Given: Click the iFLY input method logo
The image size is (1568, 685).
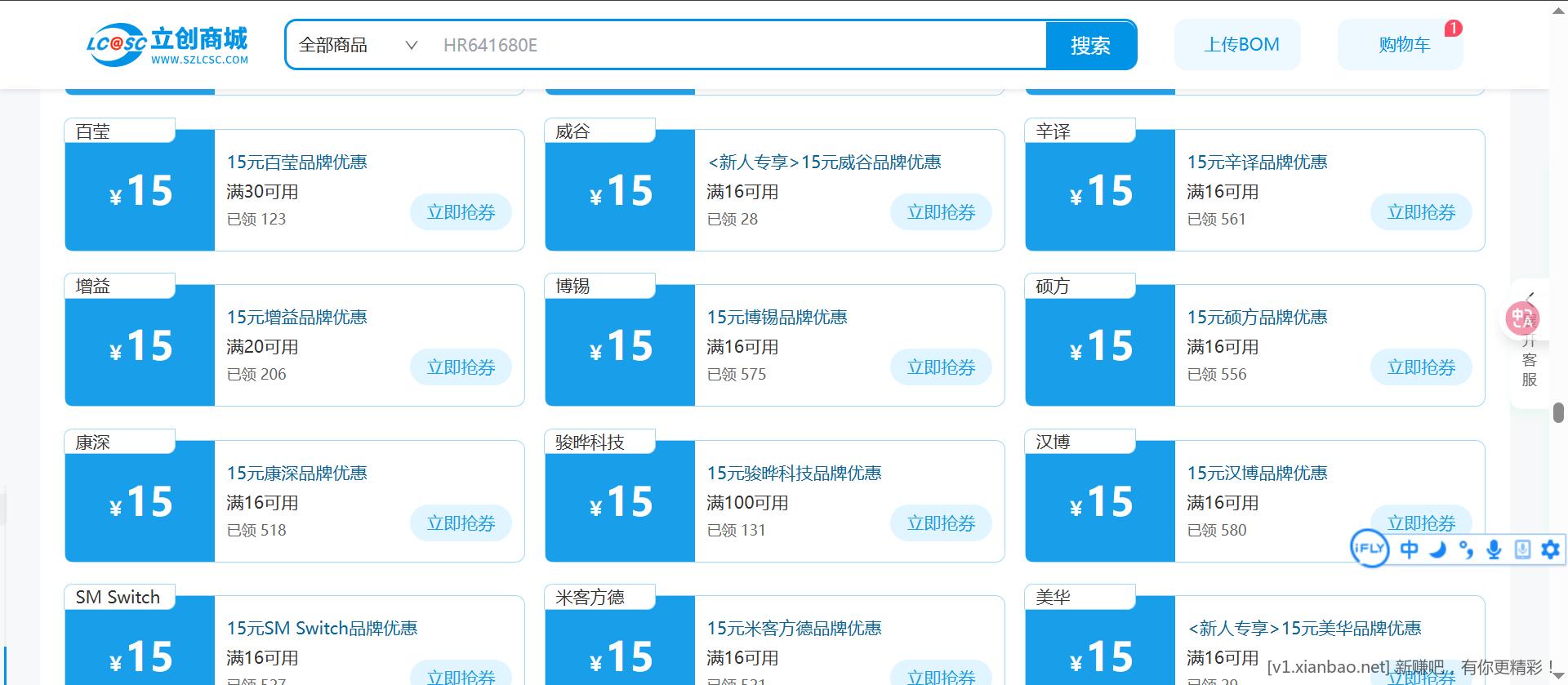Looking at the screenshot, I should 1370,549.
